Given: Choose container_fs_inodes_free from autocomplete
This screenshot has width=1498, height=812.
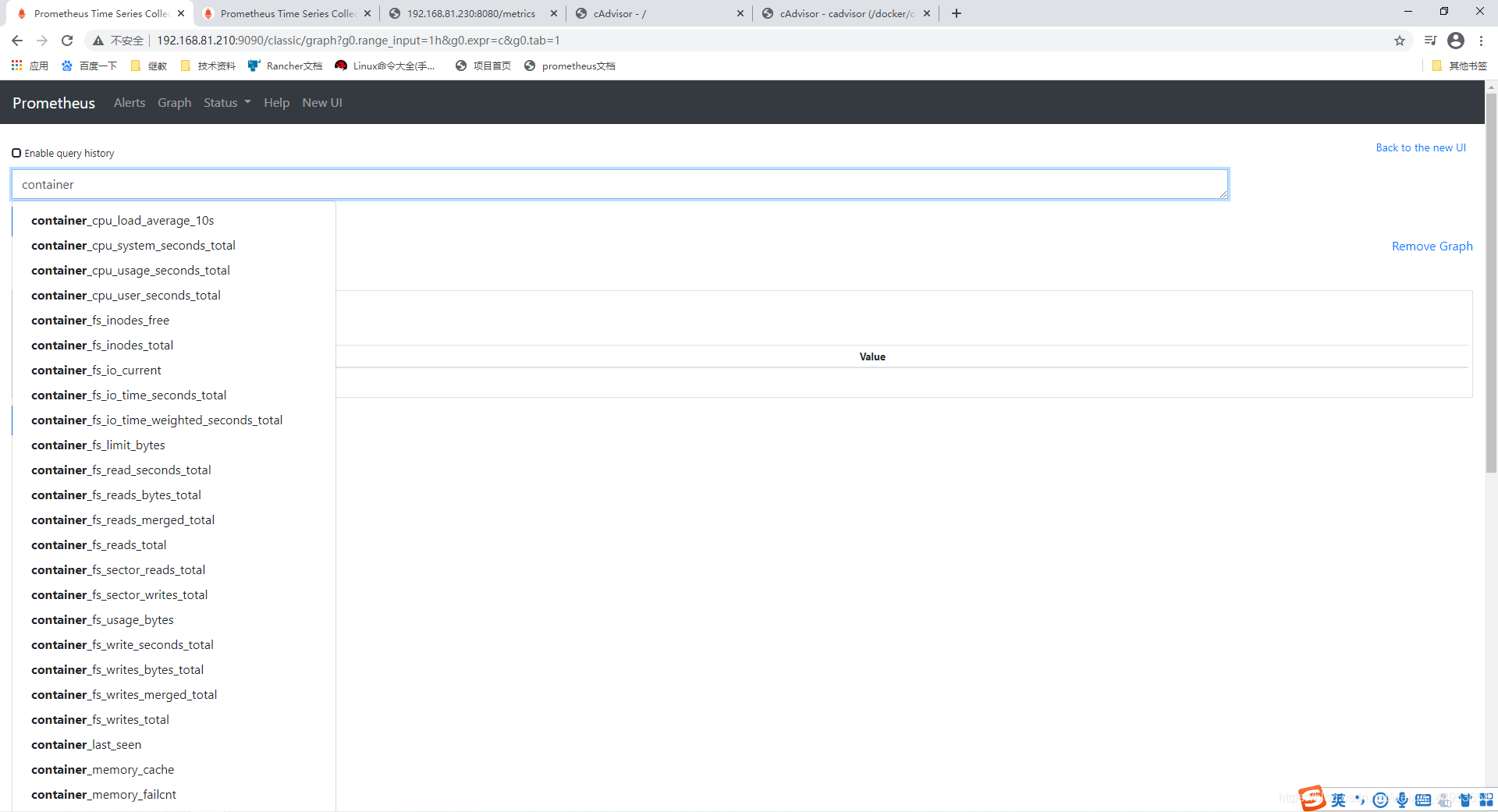Looking at the screenshot, I should click(x=174, y=320).
